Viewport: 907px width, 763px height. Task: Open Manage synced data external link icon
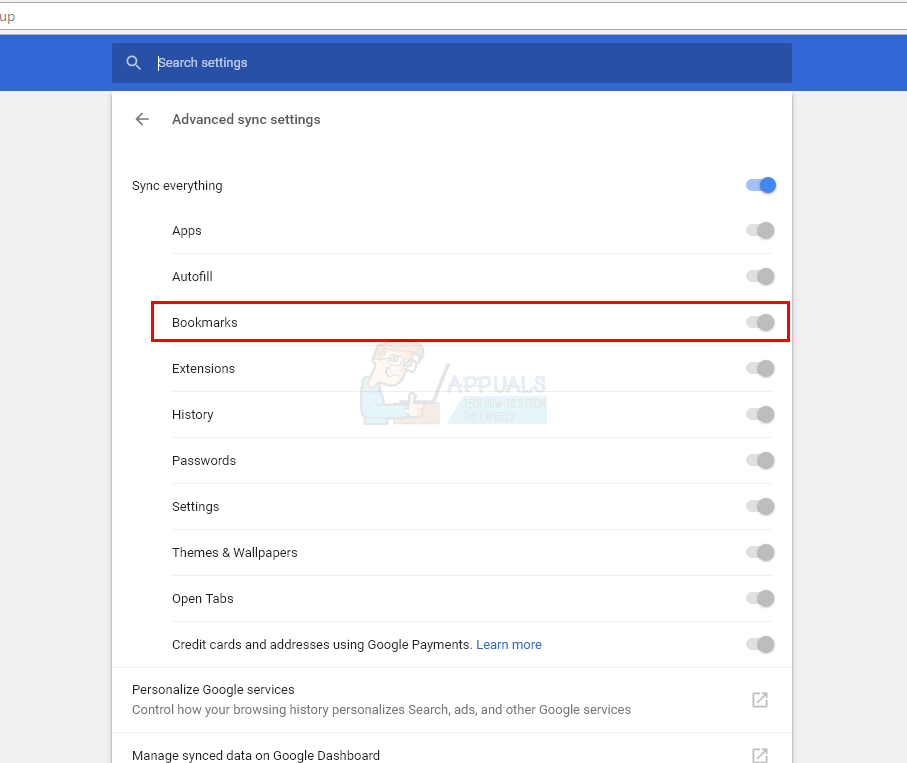(x=759, y=755)
